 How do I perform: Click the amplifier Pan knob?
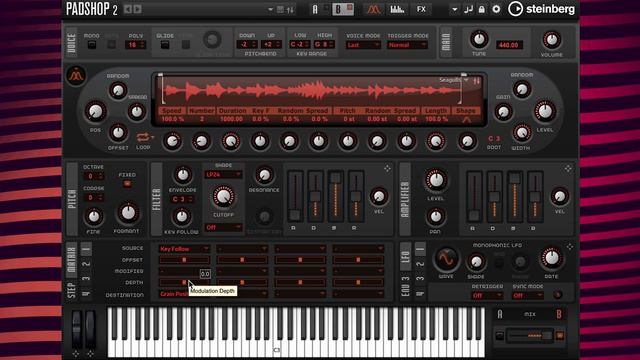[x=436, y=216]
